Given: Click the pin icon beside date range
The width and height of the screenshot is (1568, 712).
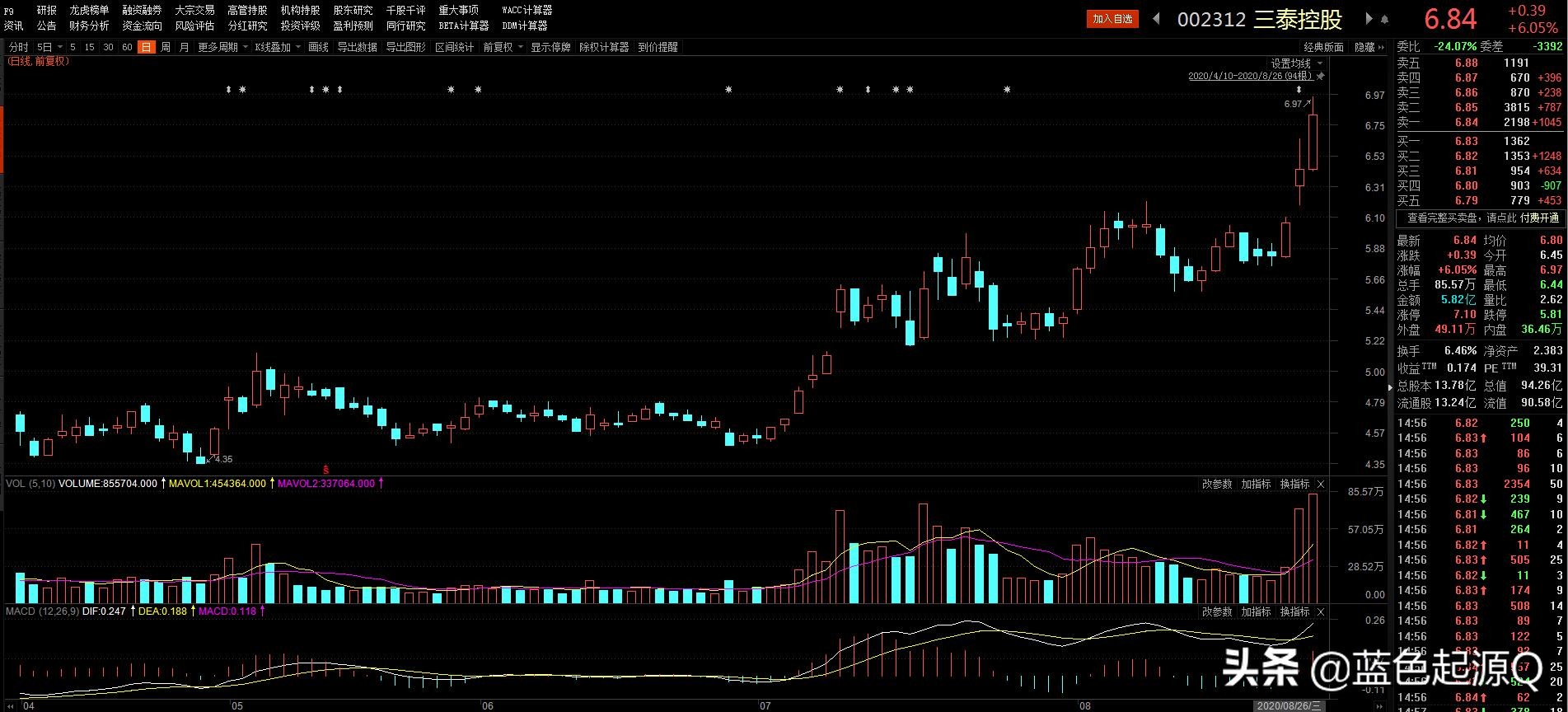Looking at the screenshot, I should pos(1321,76).
